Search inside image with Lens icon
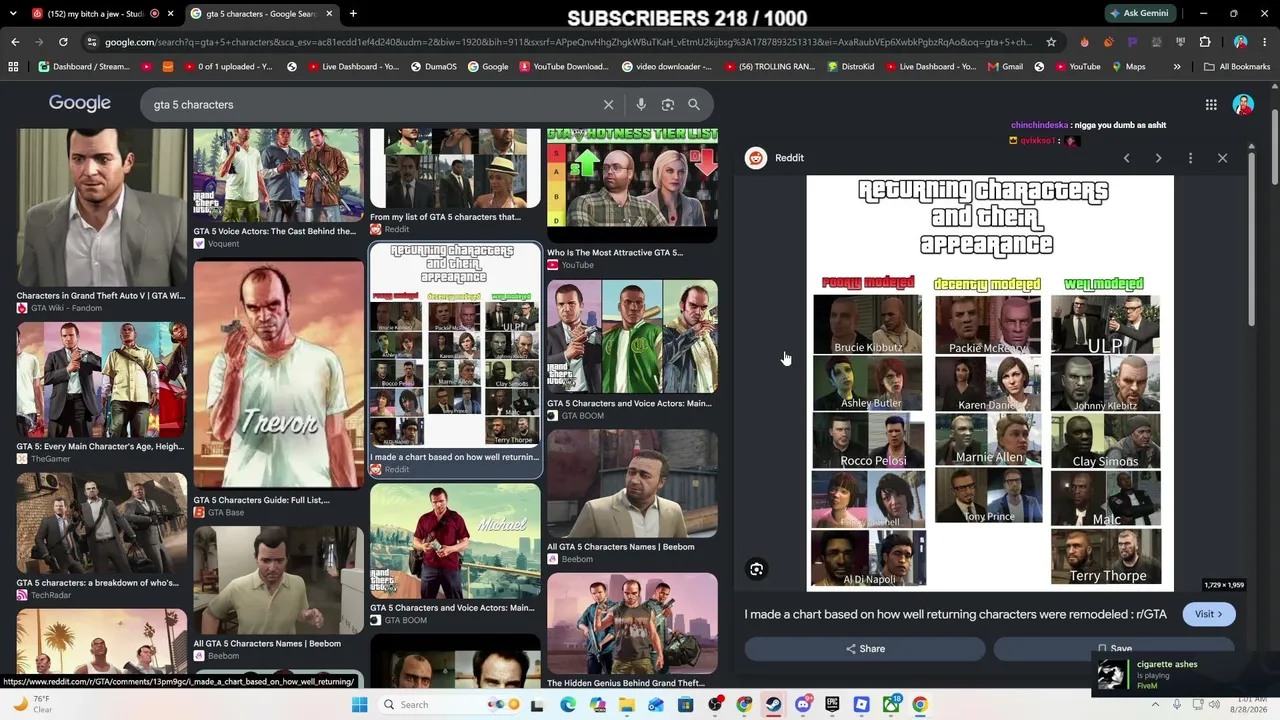This screenshot has width=1280, height=720. tap(757, 569)
